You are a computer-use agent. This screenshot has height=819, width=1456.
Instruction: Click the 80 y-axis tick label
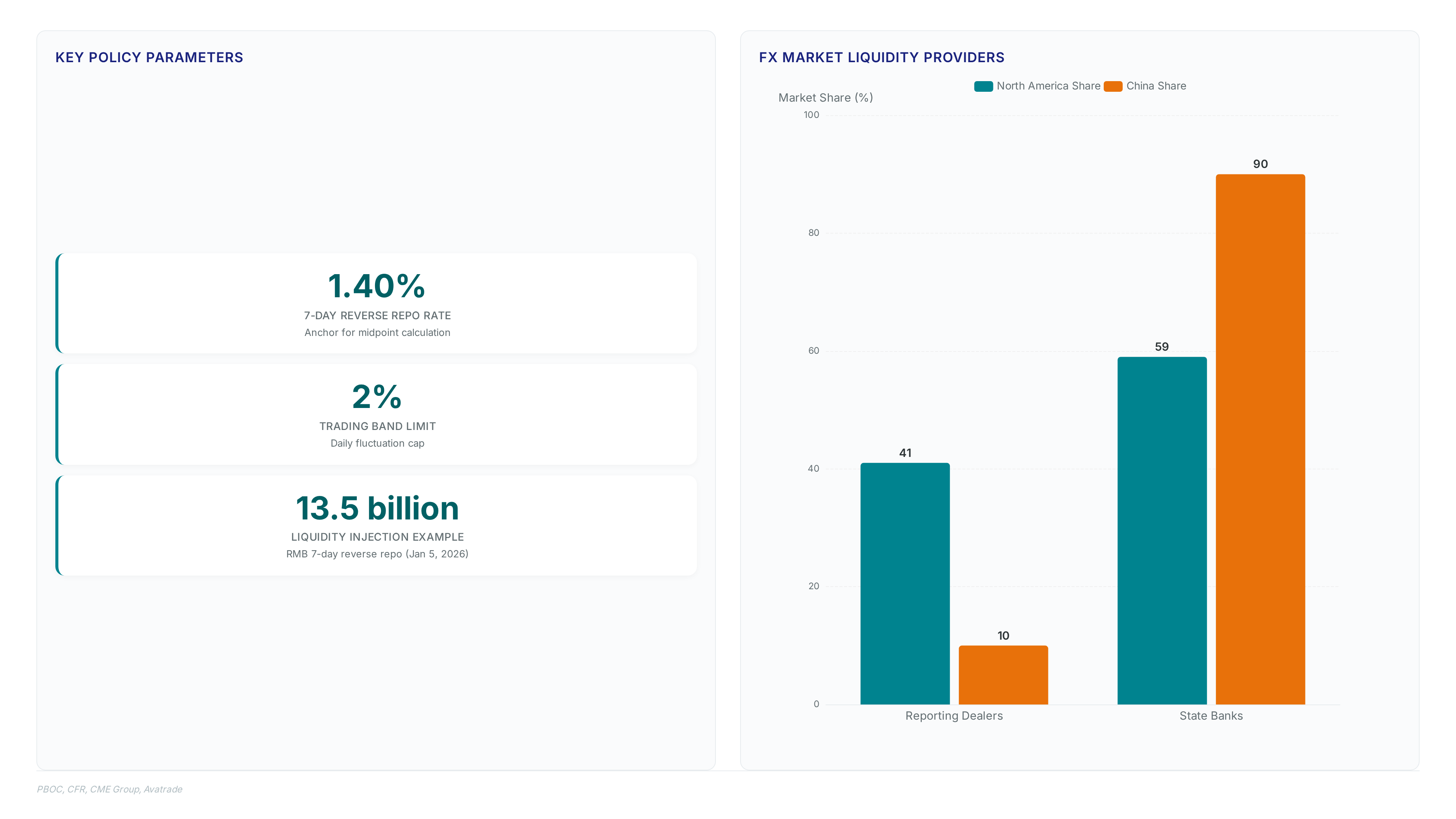point(813,233)
